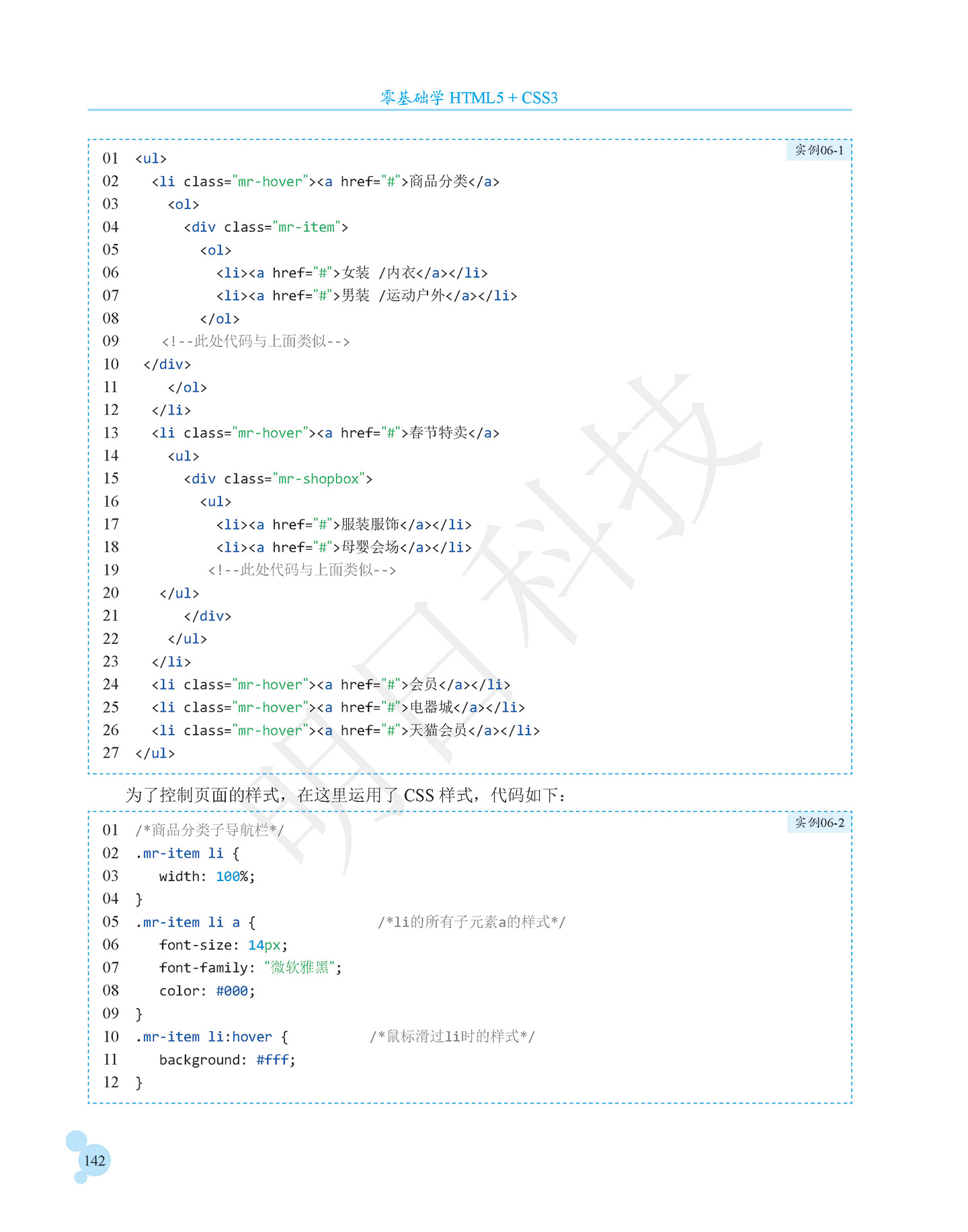Image resolution: width=968 pixels, height=1232 pixels.
Task: Click the opening '<ul>' on line 01
Action: (x=151, y=159)
